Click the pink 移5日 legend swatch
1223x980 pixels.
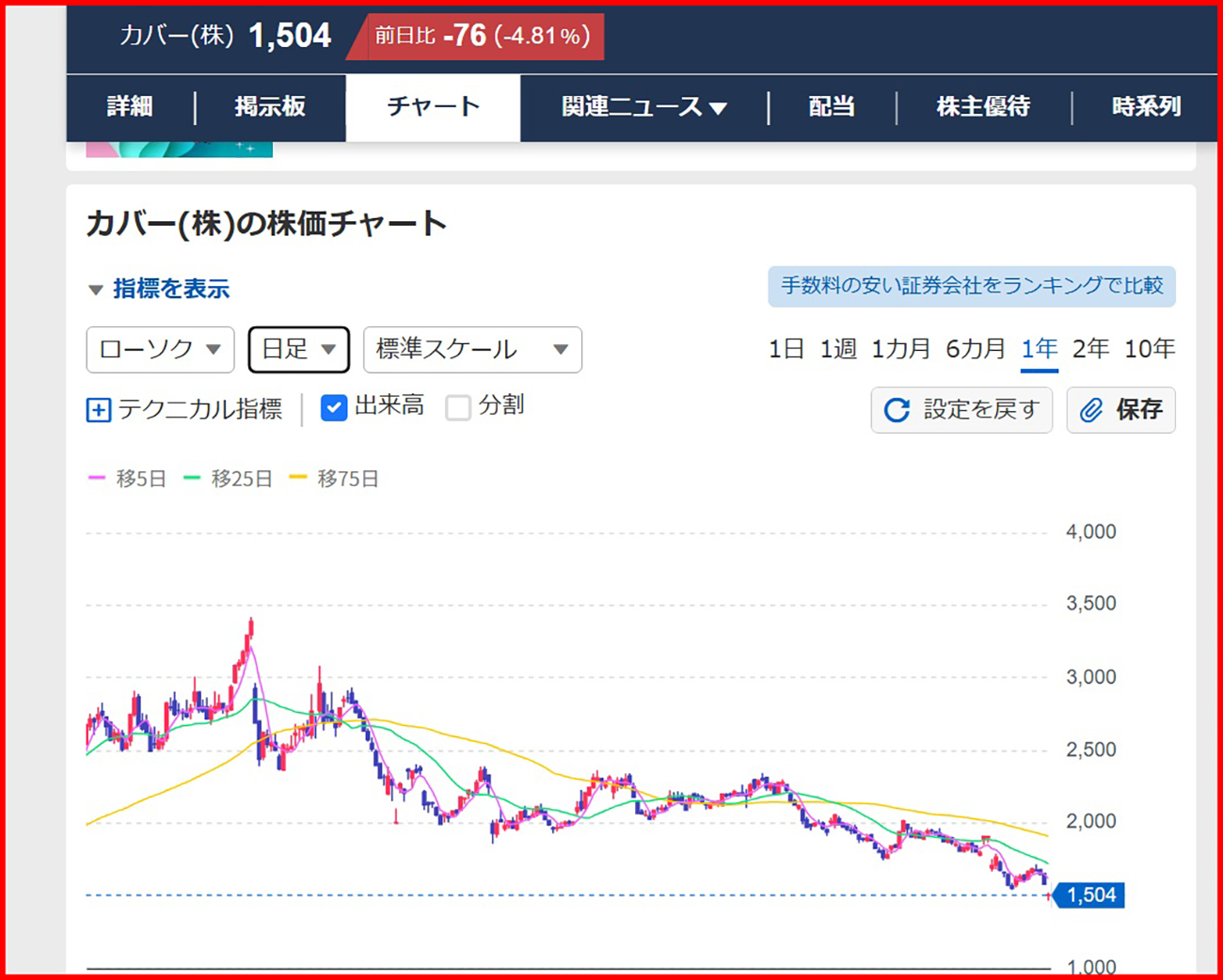pos(97,479)
